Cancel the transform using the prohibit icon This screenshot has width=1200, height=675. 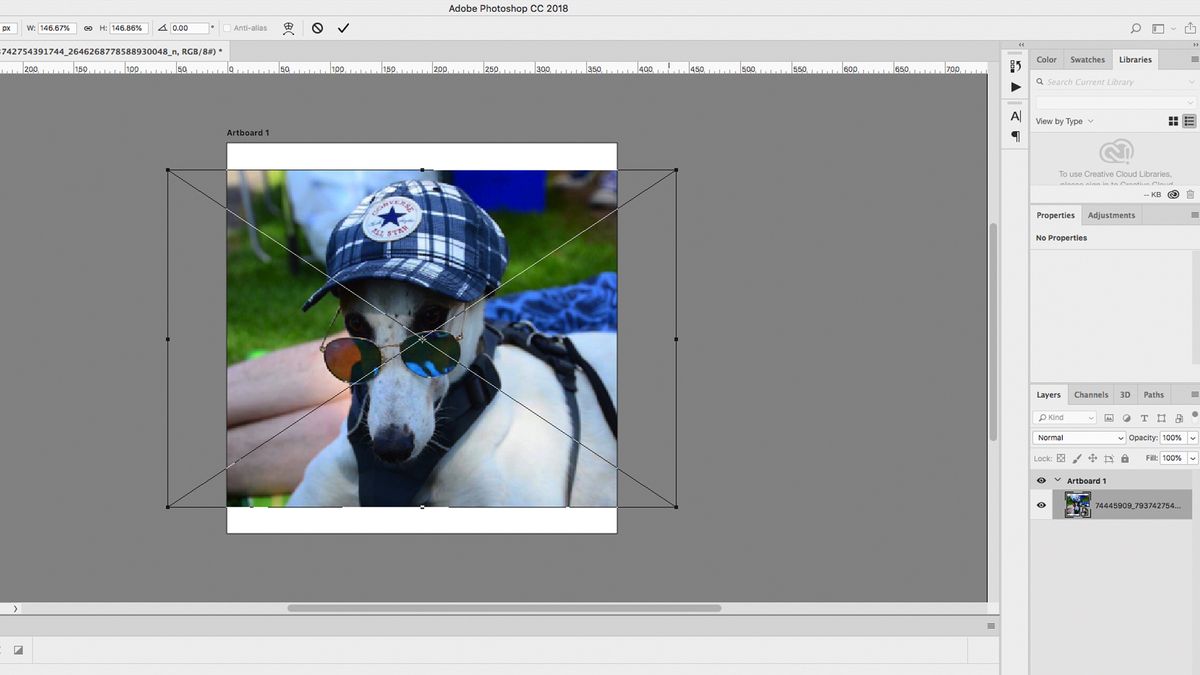point(317,28)
